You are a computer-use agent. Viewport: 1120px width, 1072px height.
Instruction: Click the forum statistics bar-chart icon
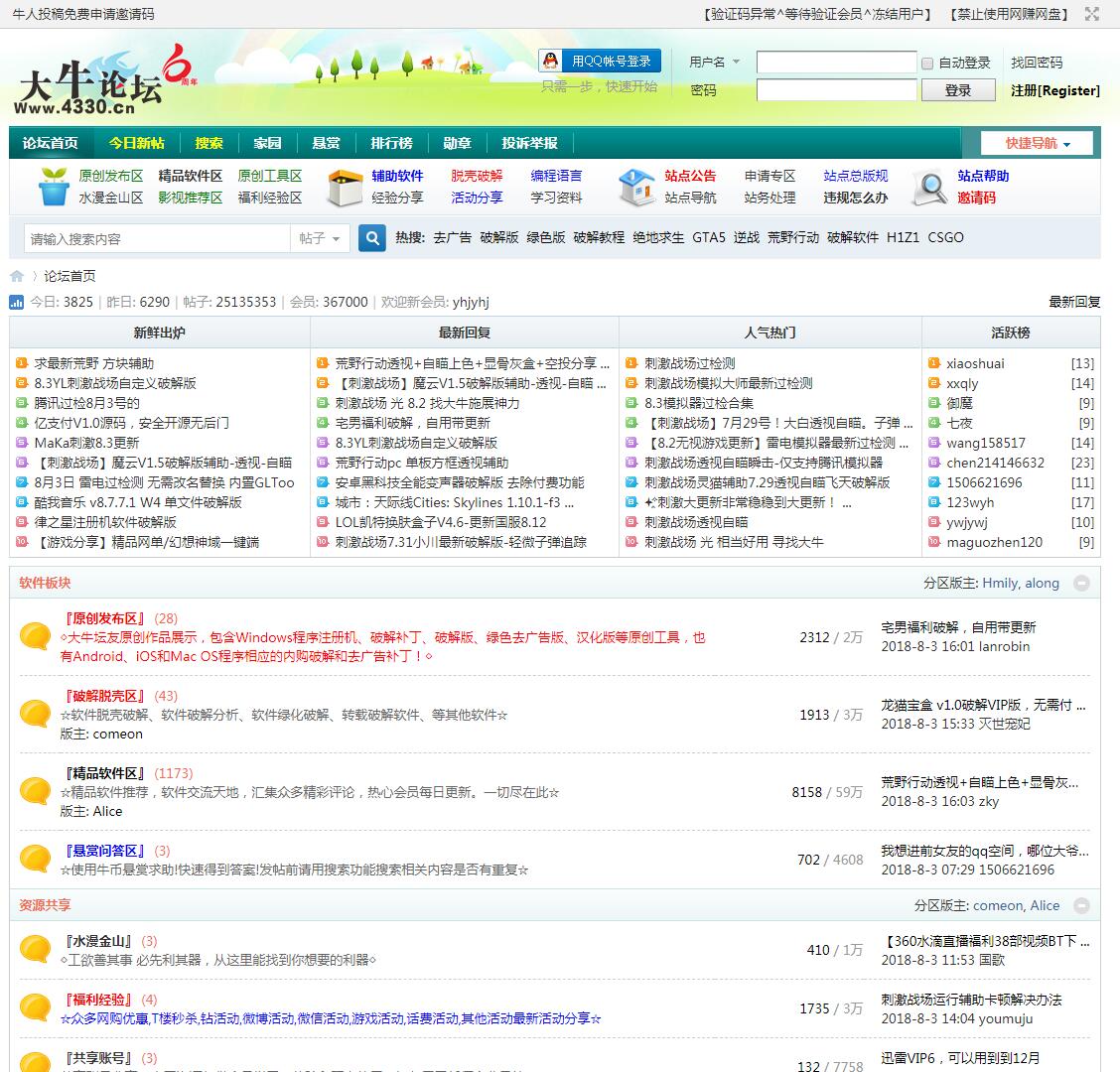pos(17,302)
